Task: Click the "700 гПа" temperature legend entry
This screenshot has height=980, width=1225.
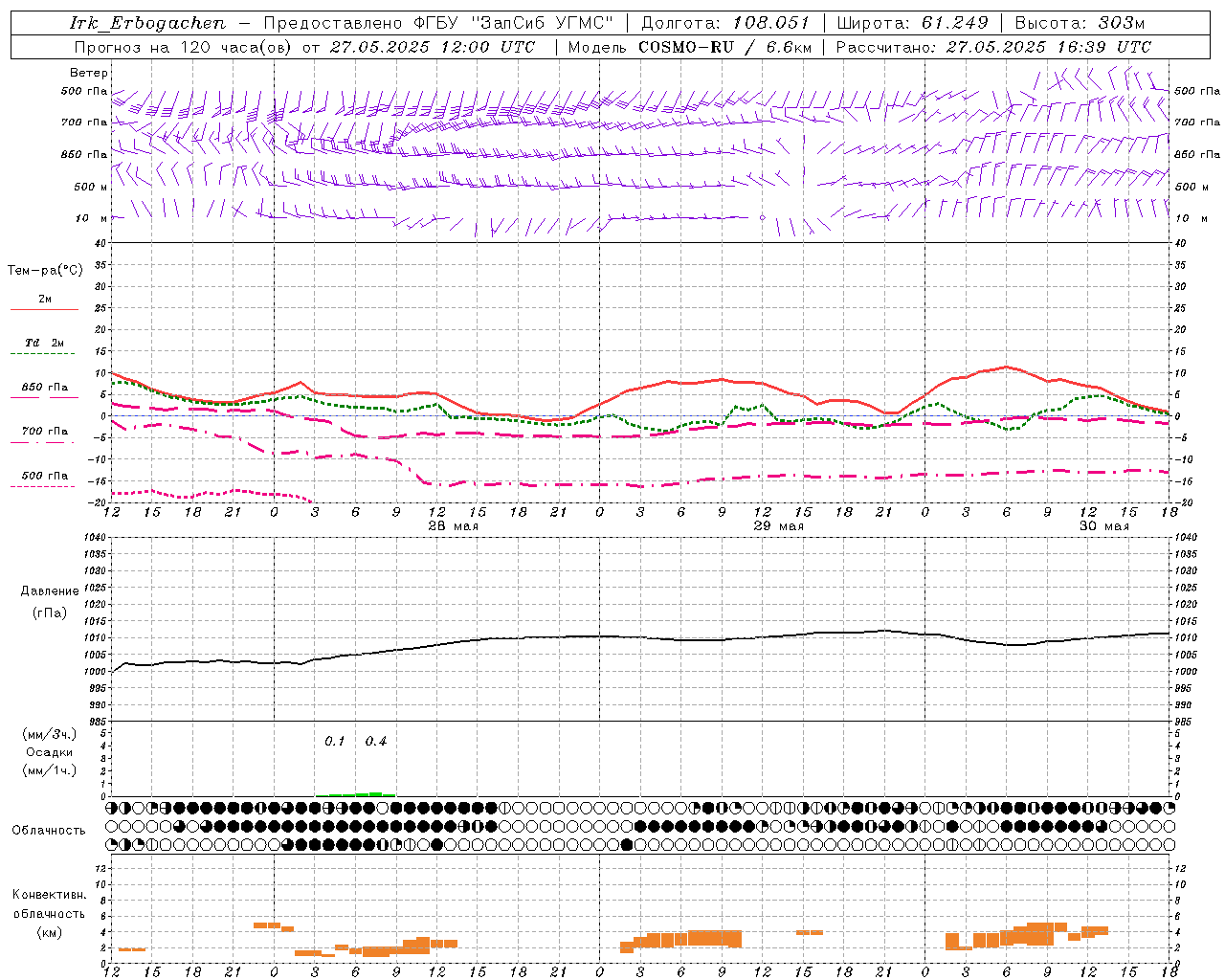Action: pyautogui.click(x=45, y=431)
